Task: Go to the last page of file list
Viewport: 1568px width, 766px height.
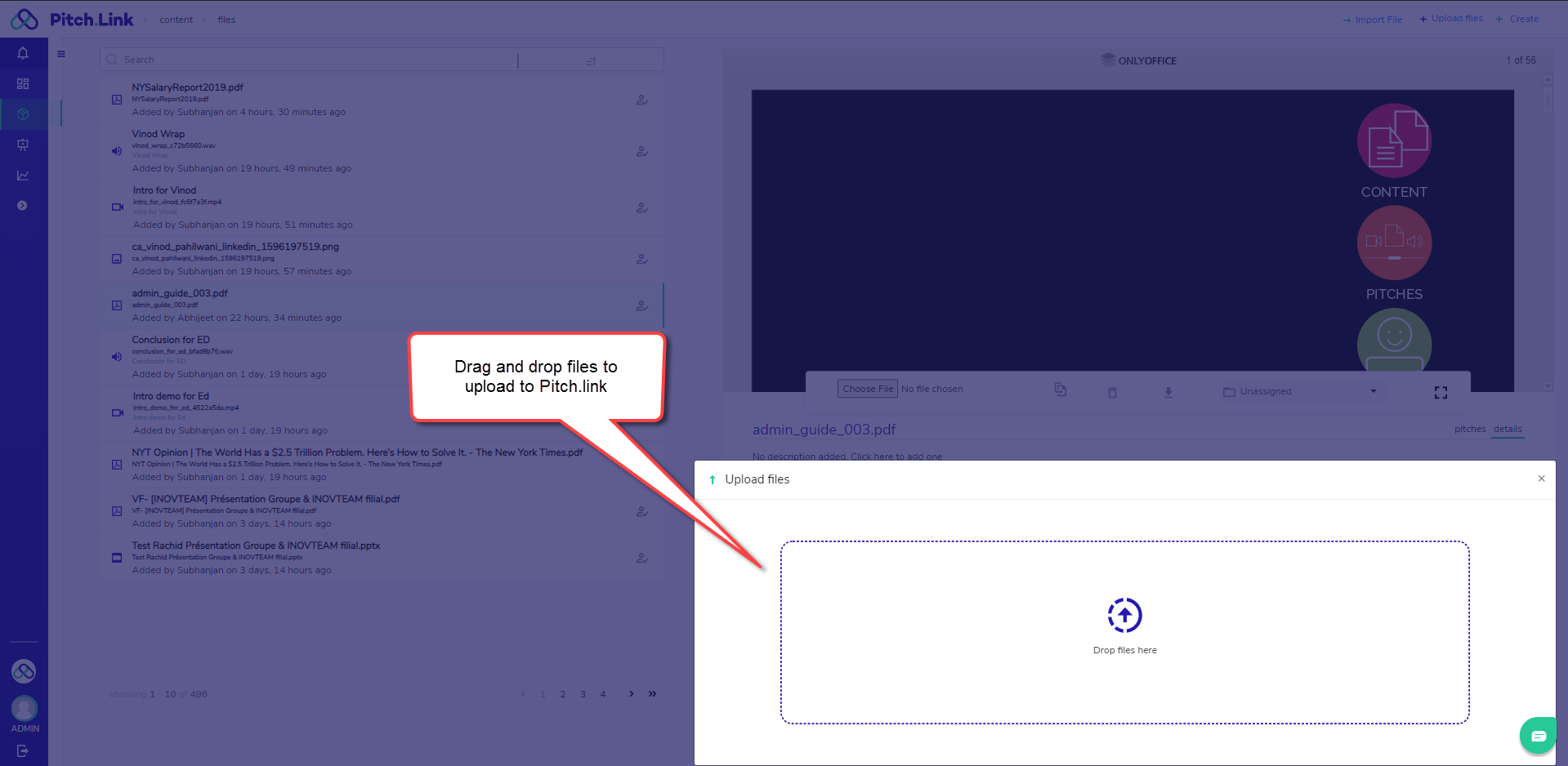Action: point(652,694)
